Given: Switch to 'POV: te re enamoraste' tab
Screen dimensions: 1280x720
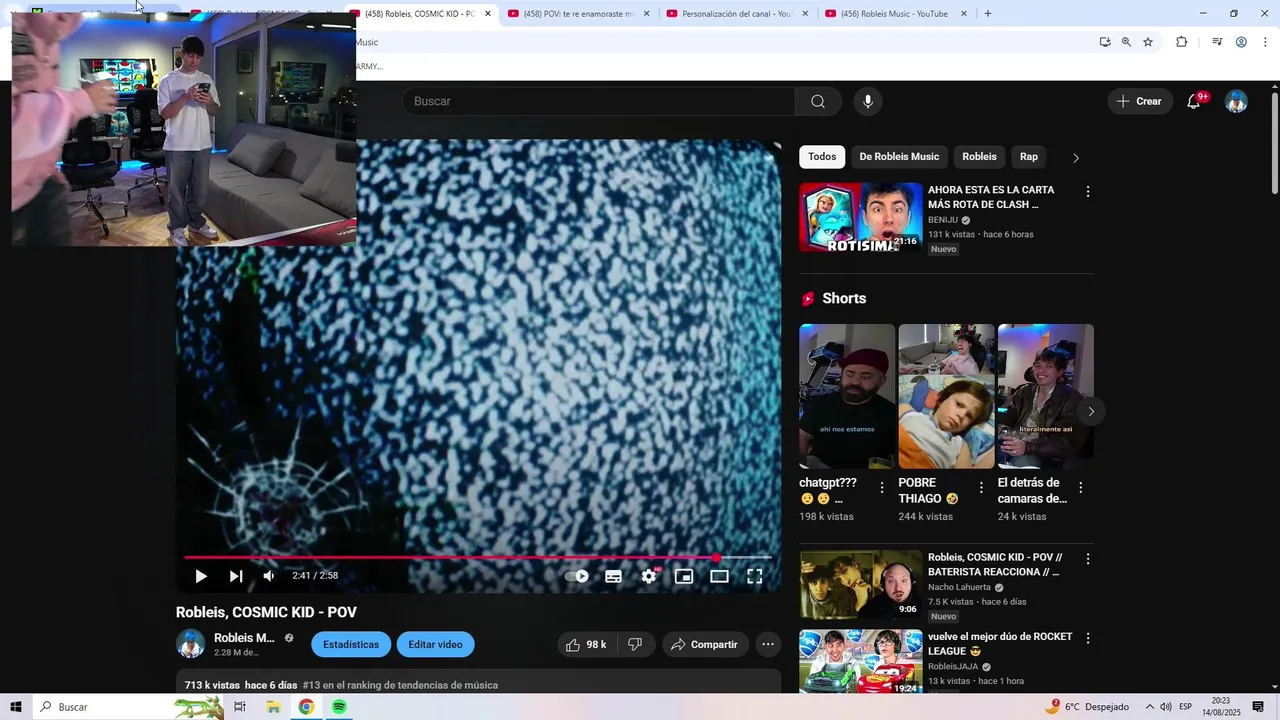Looking at the screenshot, I should point(579,14).
